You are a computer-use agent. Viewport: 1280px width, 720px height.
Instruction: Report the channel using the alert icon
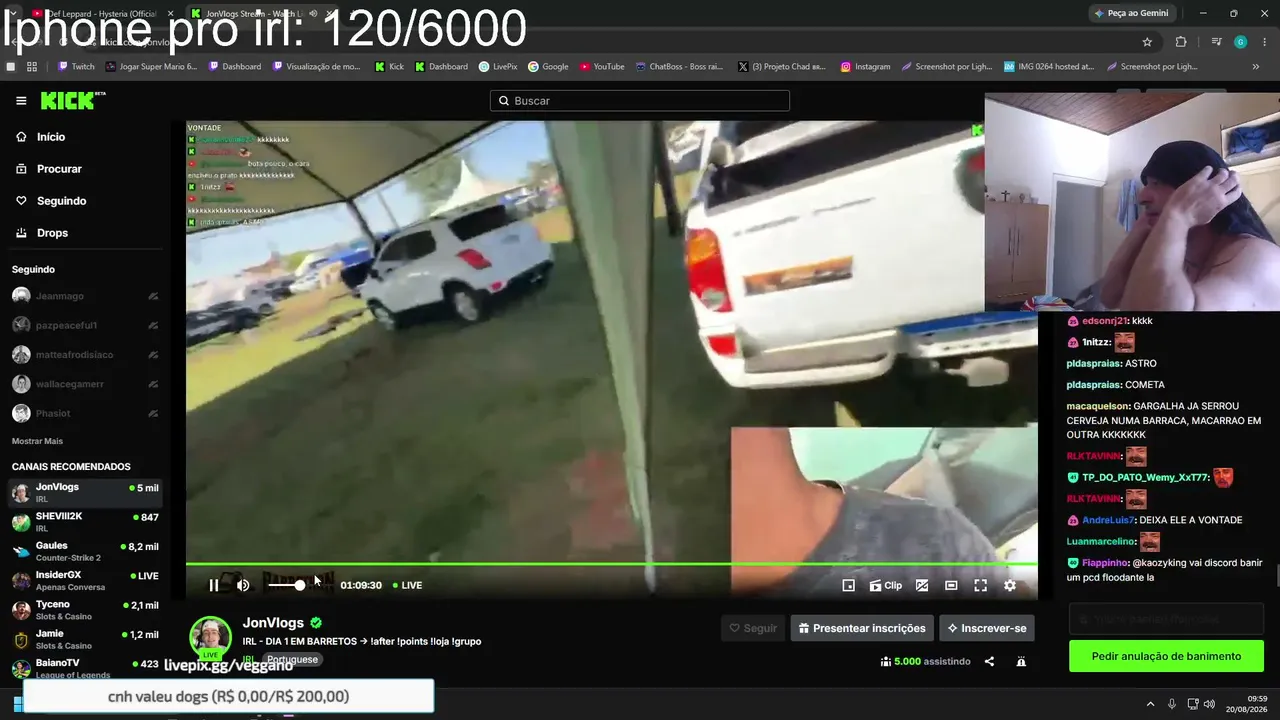tap(1021, 661)
